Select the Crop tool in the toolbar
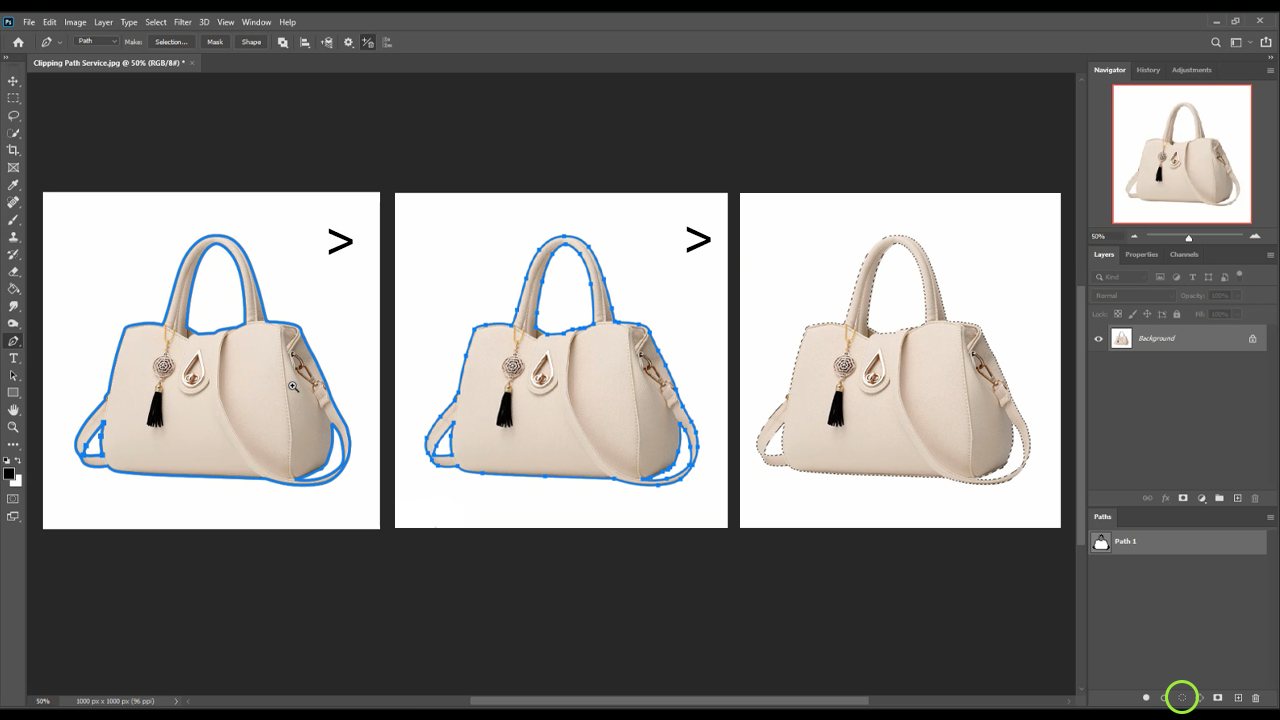The width and height of the screenshot is (1280, 720). click(x=13, y=150)
